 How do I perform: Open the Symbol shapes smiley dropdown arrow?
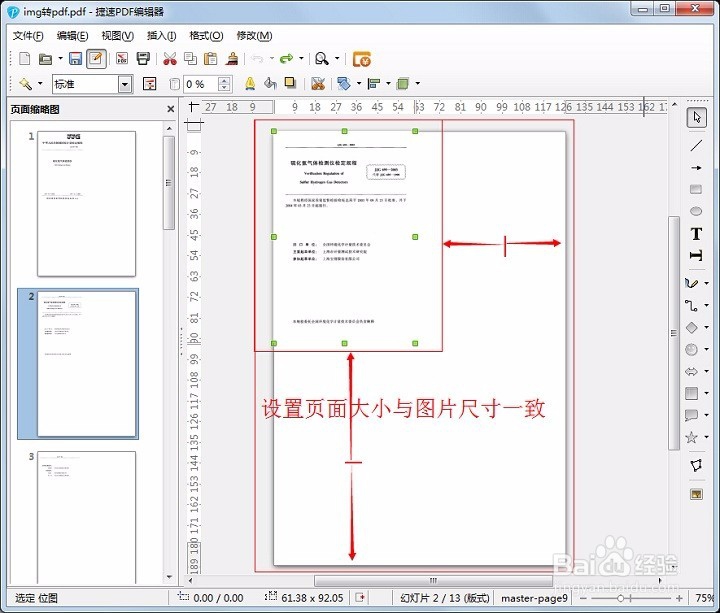click(x=707, y=349)
